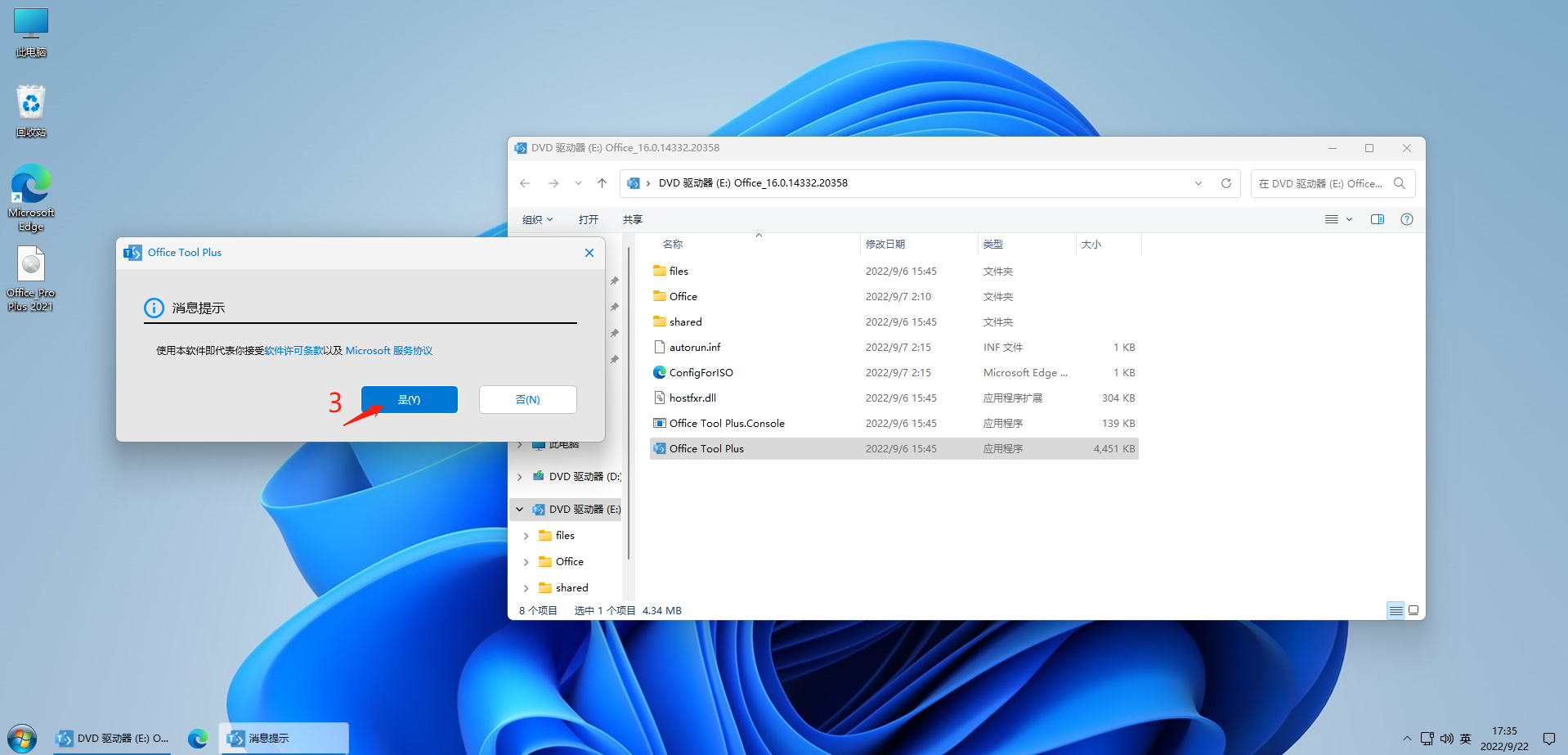Select the Office folder in the file list
This screenshot has height=755, width=1568.
tap(894, 296)
